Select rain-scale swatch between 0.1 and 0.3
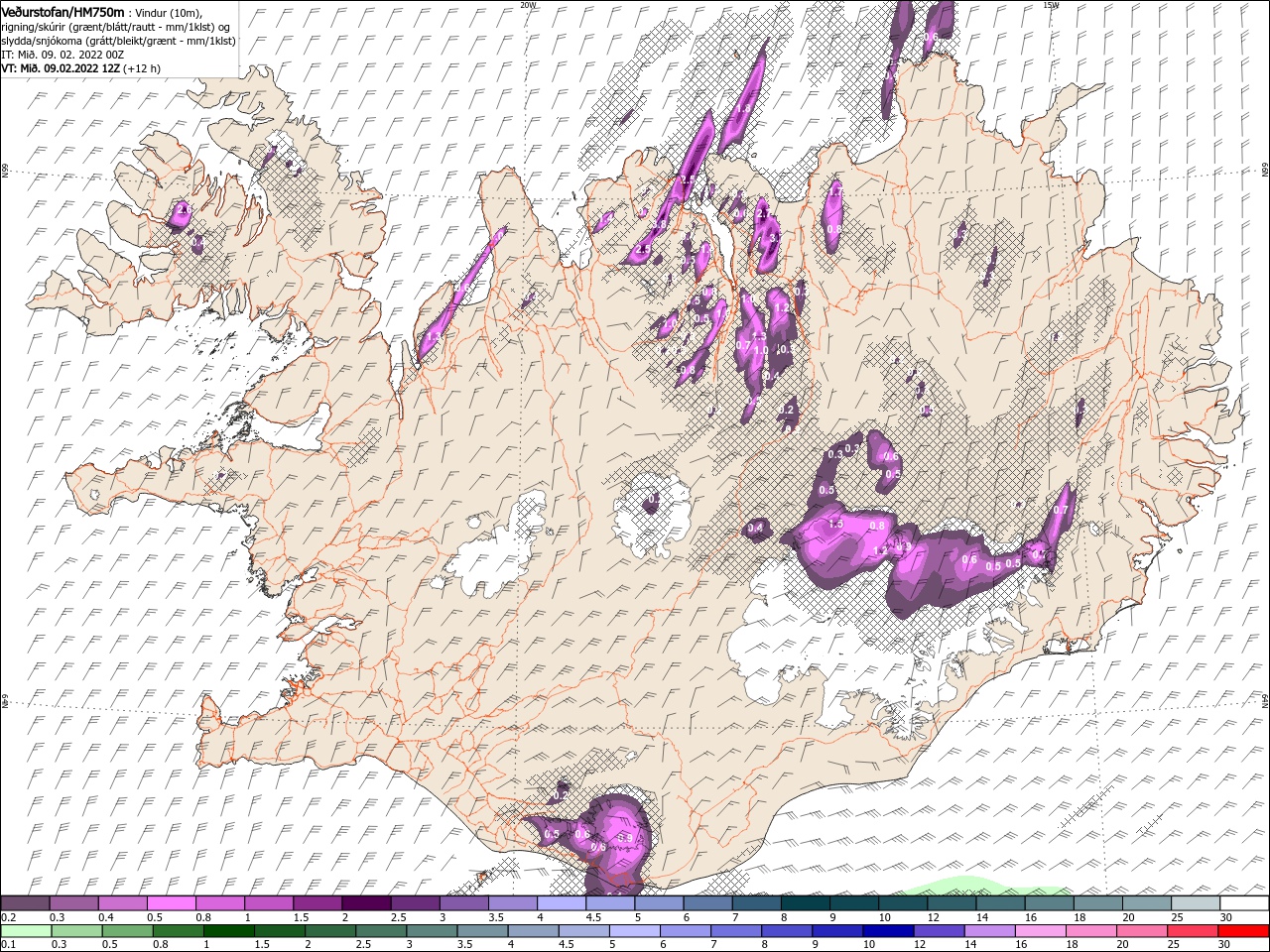Viewport: 1270px width, 952px height. [x=26, y=931]
